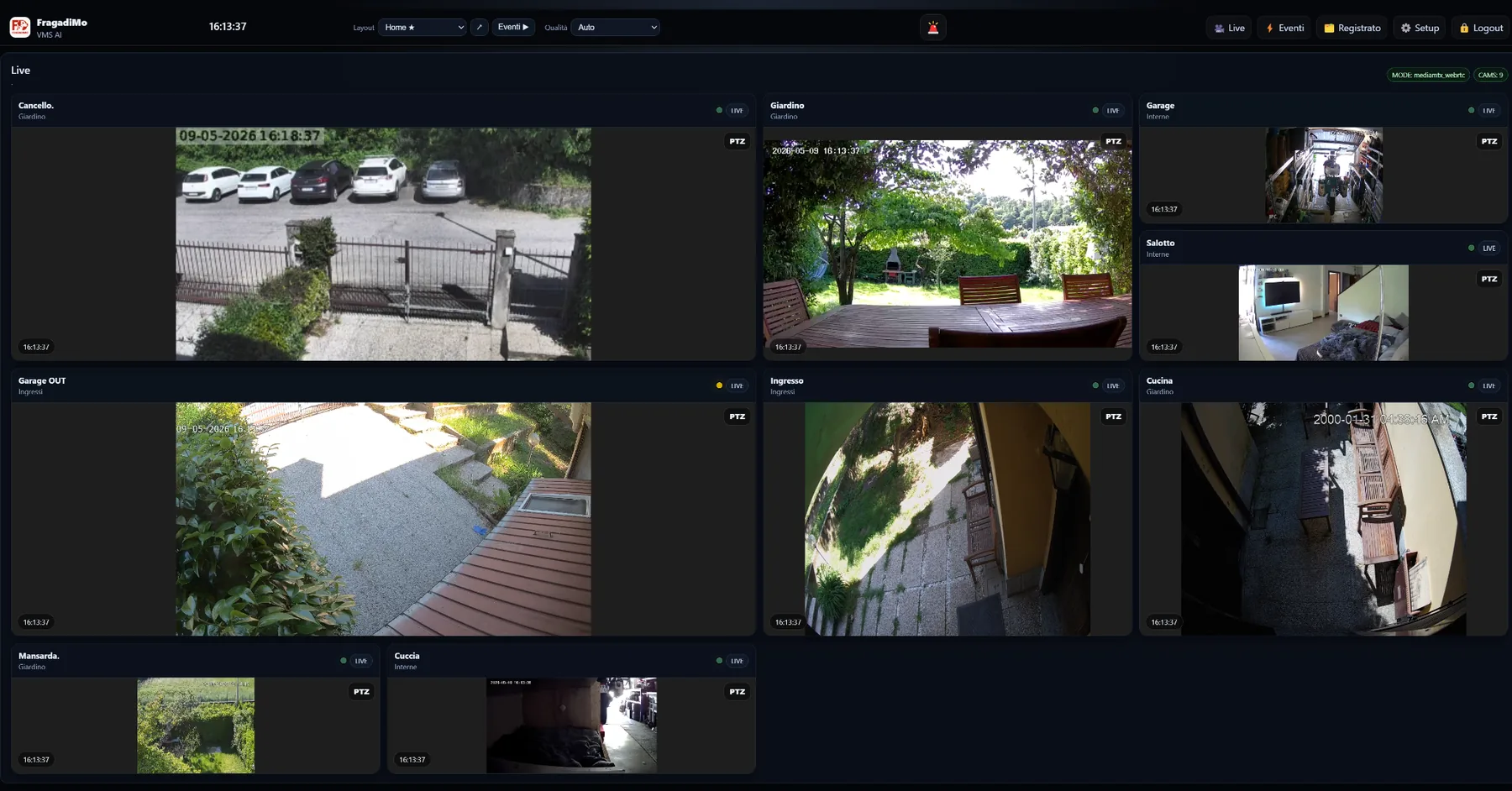Click LIVE badge on Cucina camera

pos(1489,386)
